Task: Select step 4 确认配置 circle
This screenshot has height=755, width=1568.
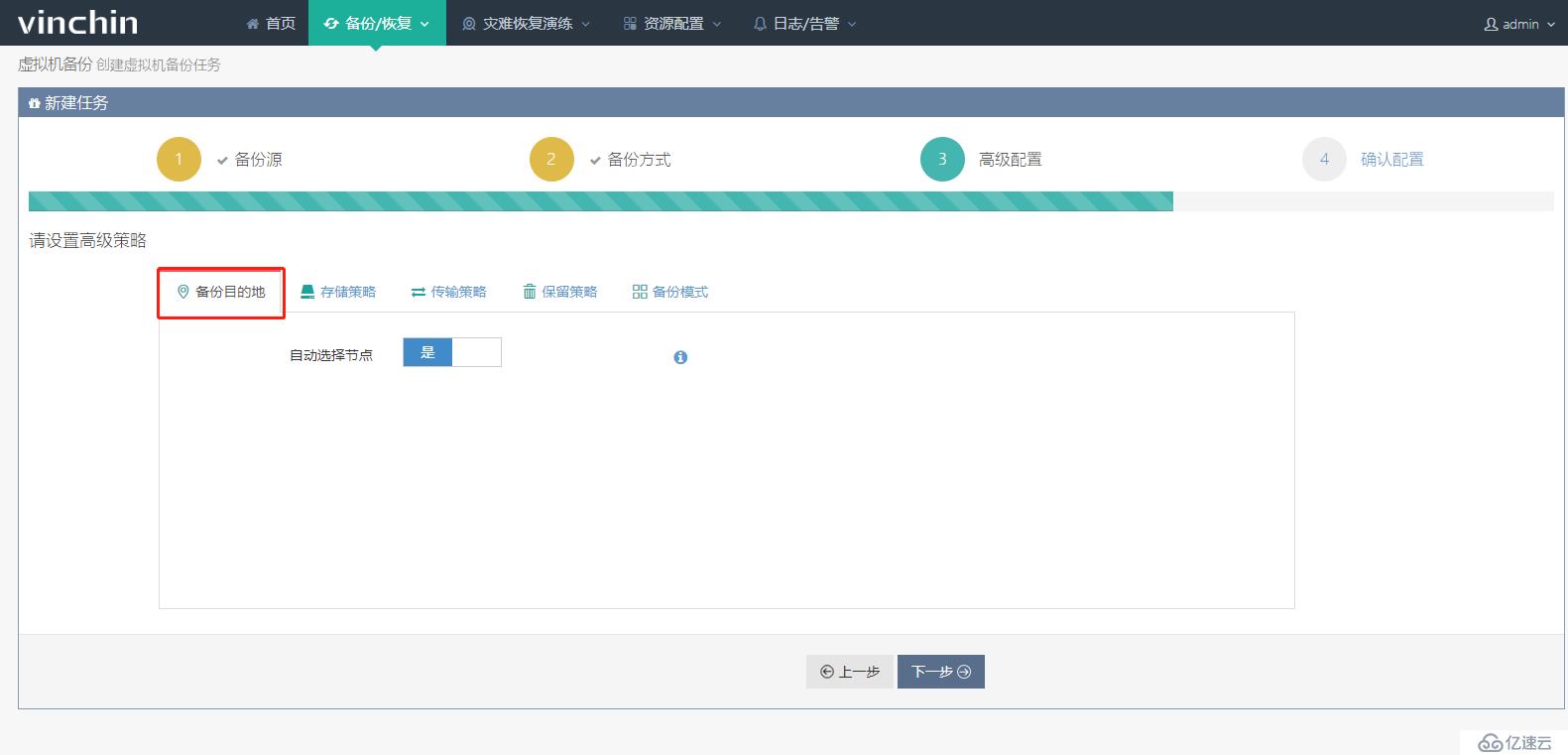Action: (1324, 159)
